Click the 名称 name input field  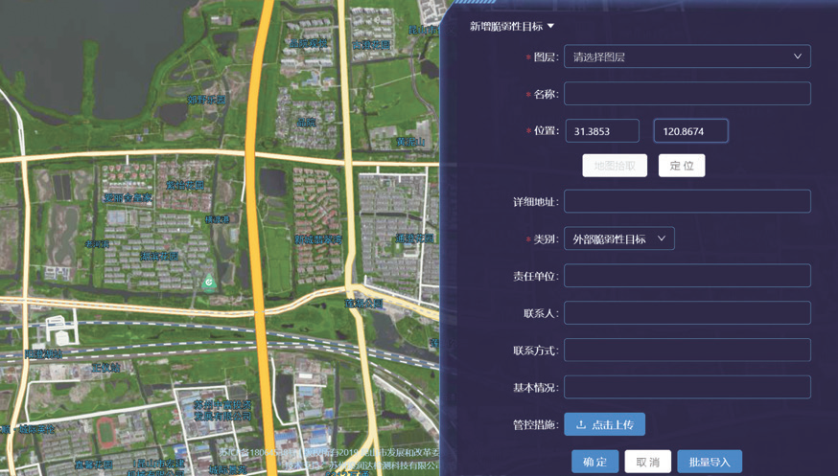[x=686, y=94]
